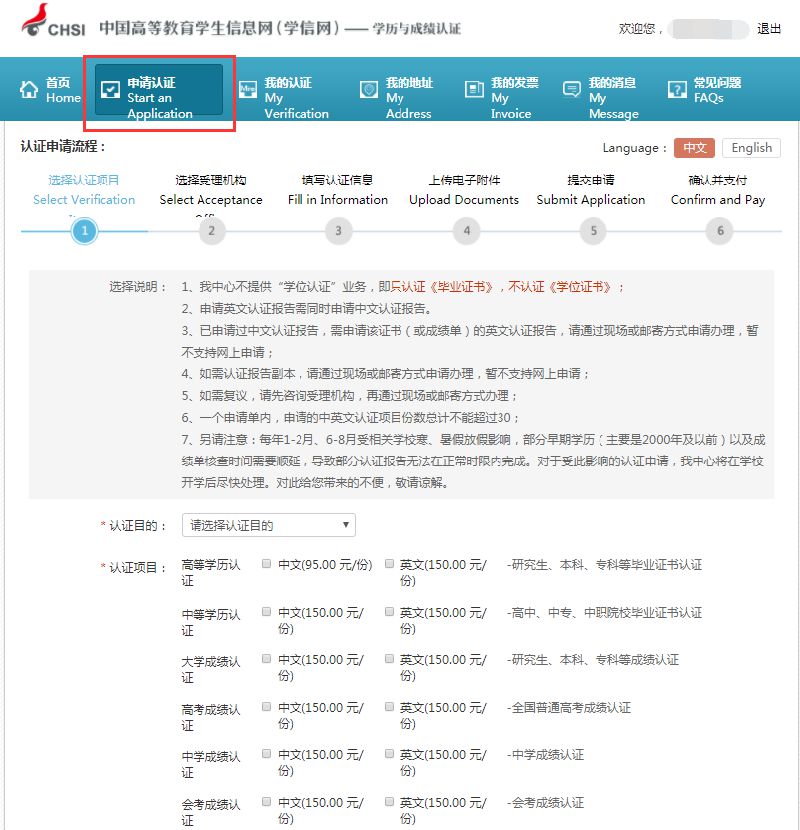
Task: Click Fill in Information step label
Action: tap(338, 200)
